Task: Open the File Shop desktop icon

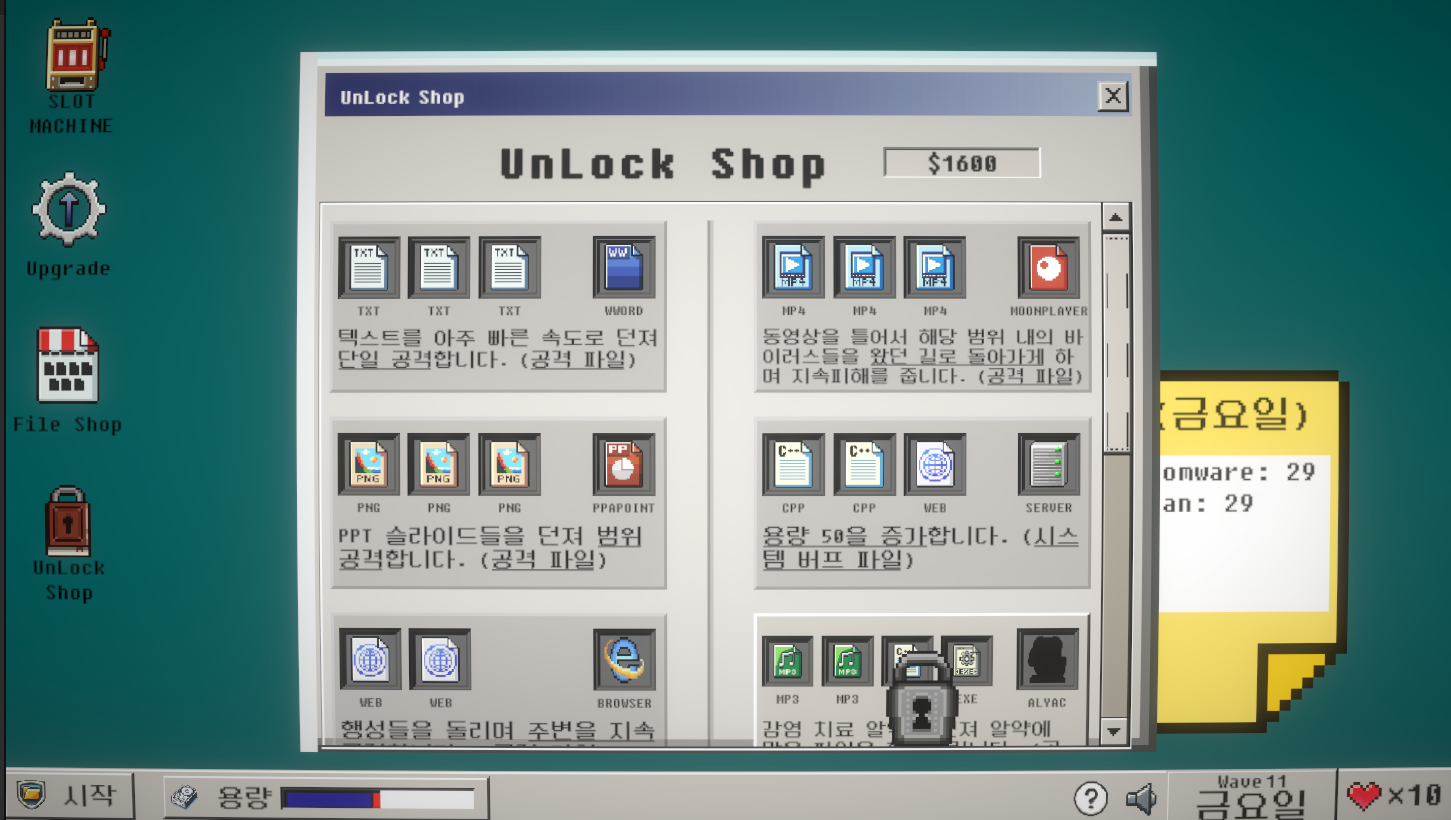Action: point(68,365)
